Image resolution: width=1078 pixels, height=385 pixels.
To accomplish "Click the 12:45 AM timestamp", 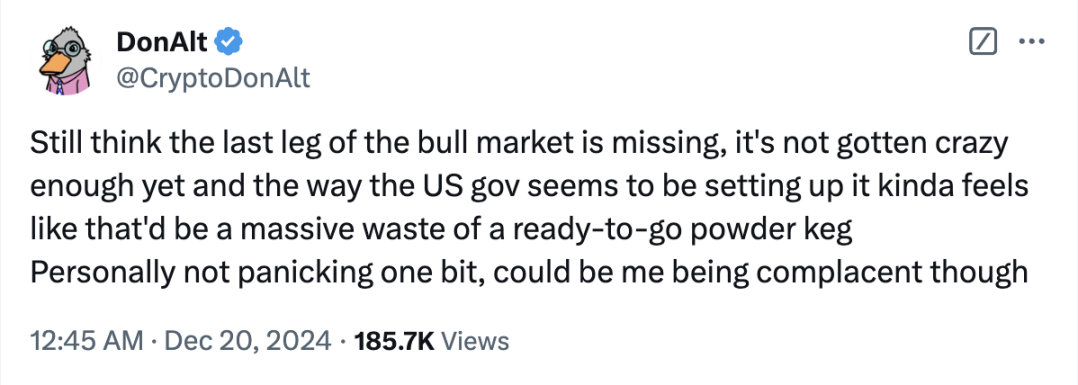I will click(87, 340).
